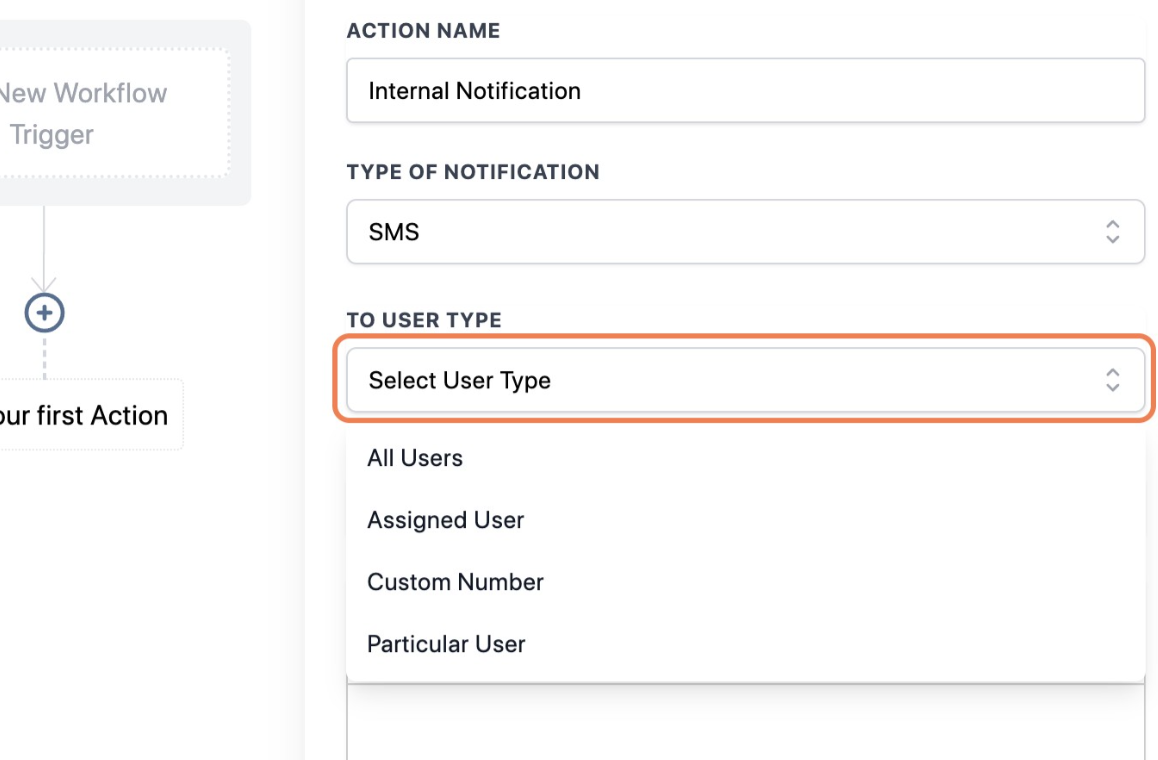Expand the SMS notification type selector
Viewport: 1158px width, 760px height.
(x=745, y=231)
